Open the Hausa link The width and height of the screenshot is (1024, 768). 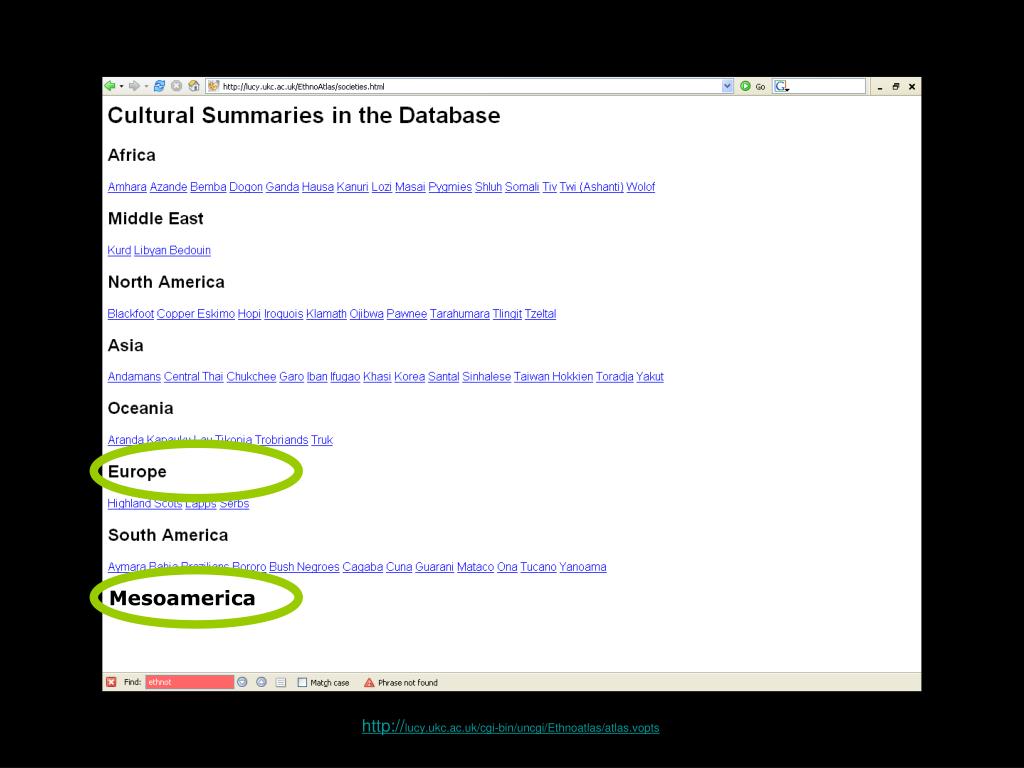[x=317, y=187]
